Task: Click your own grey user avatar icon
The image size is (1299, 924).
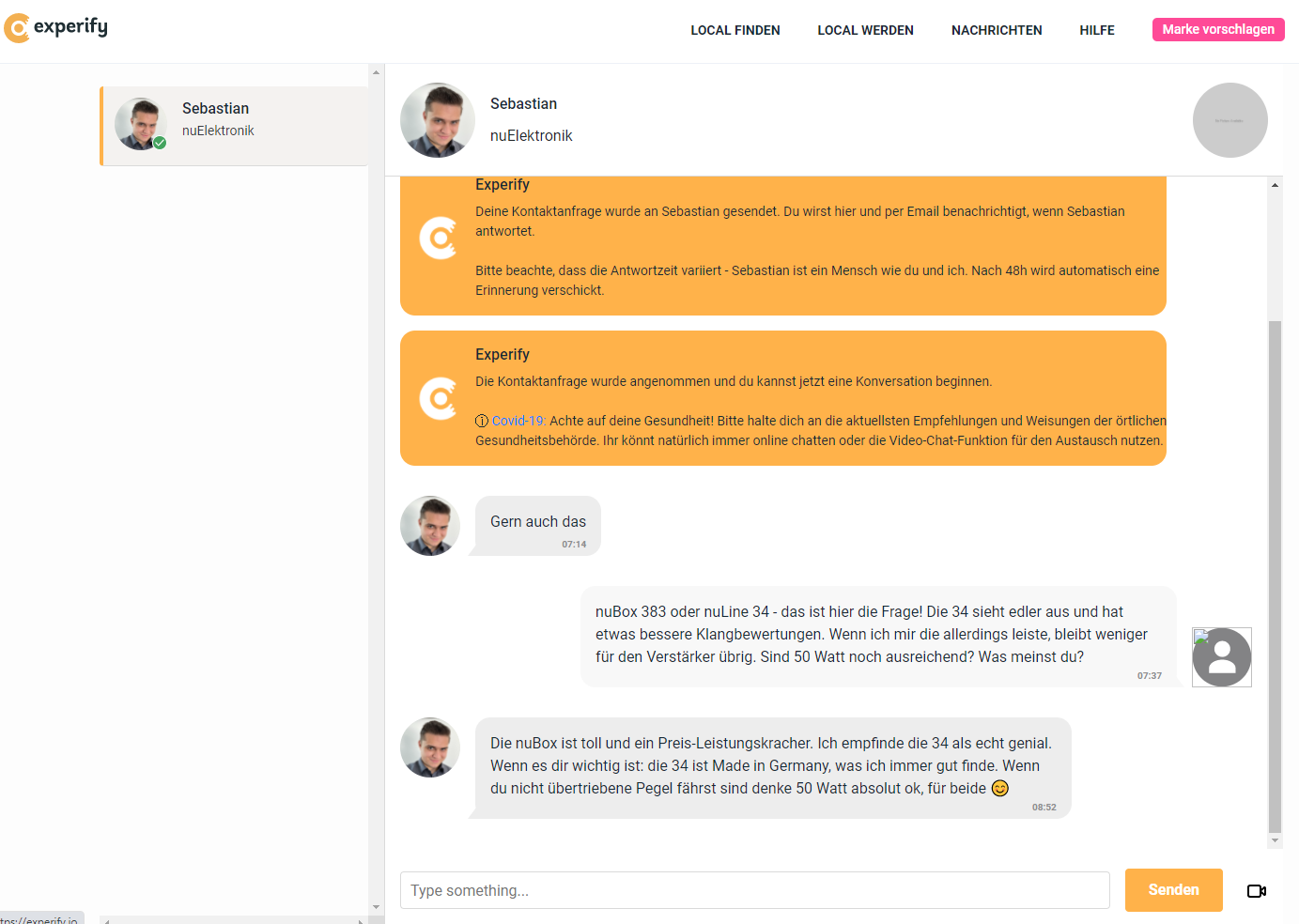Action: (x=1221, y=657)
